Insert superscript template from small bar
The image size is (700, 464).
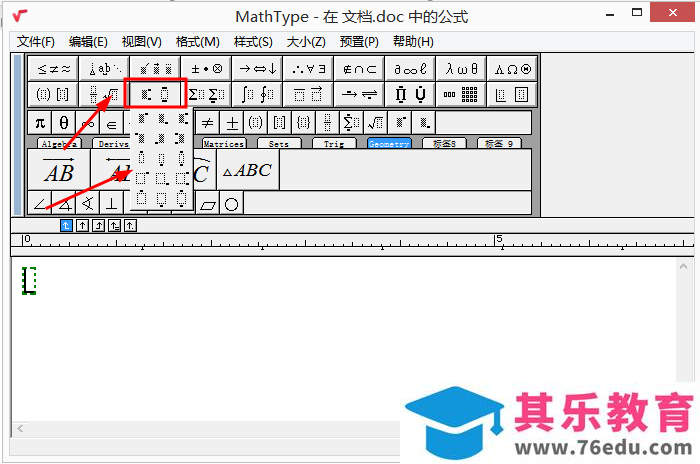(x=400, y=122)
